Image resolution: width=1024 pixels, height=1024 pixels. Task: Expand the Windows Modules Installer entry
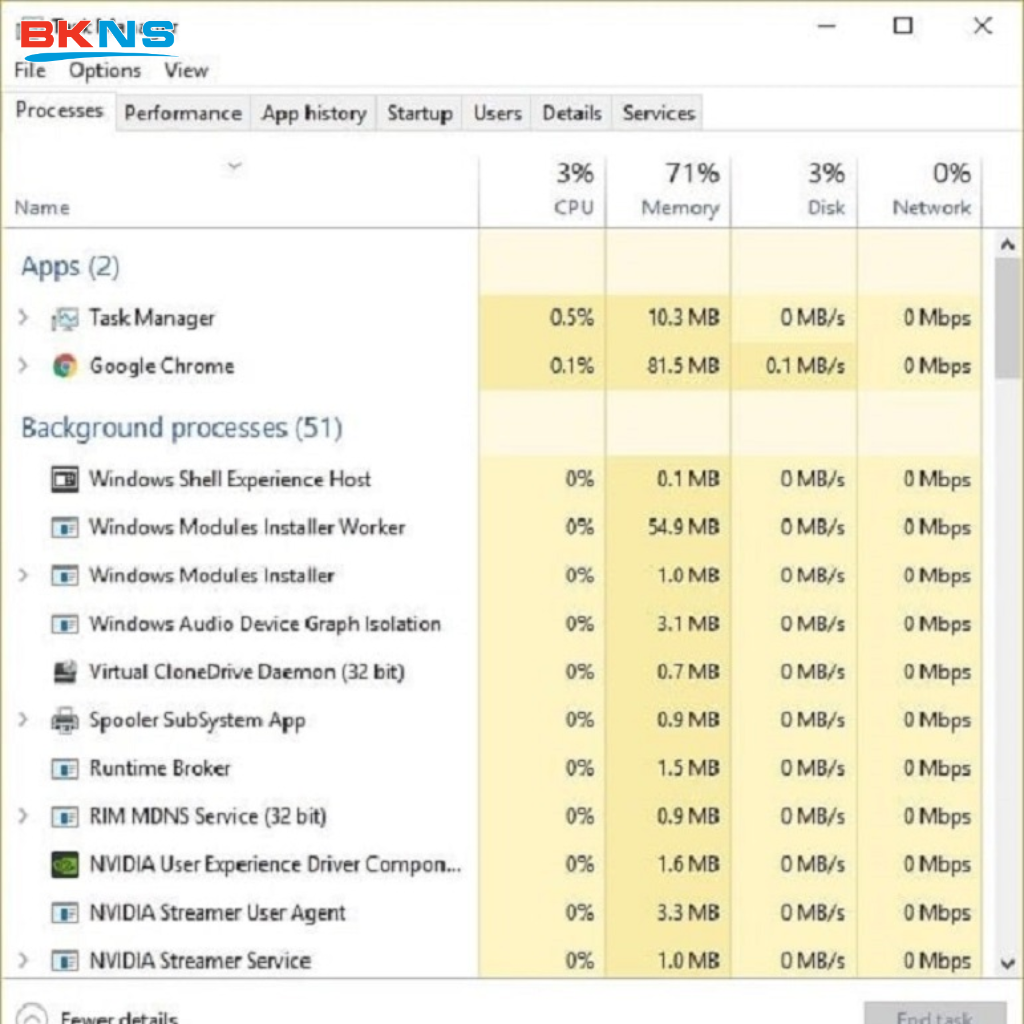tap(23, 575)
